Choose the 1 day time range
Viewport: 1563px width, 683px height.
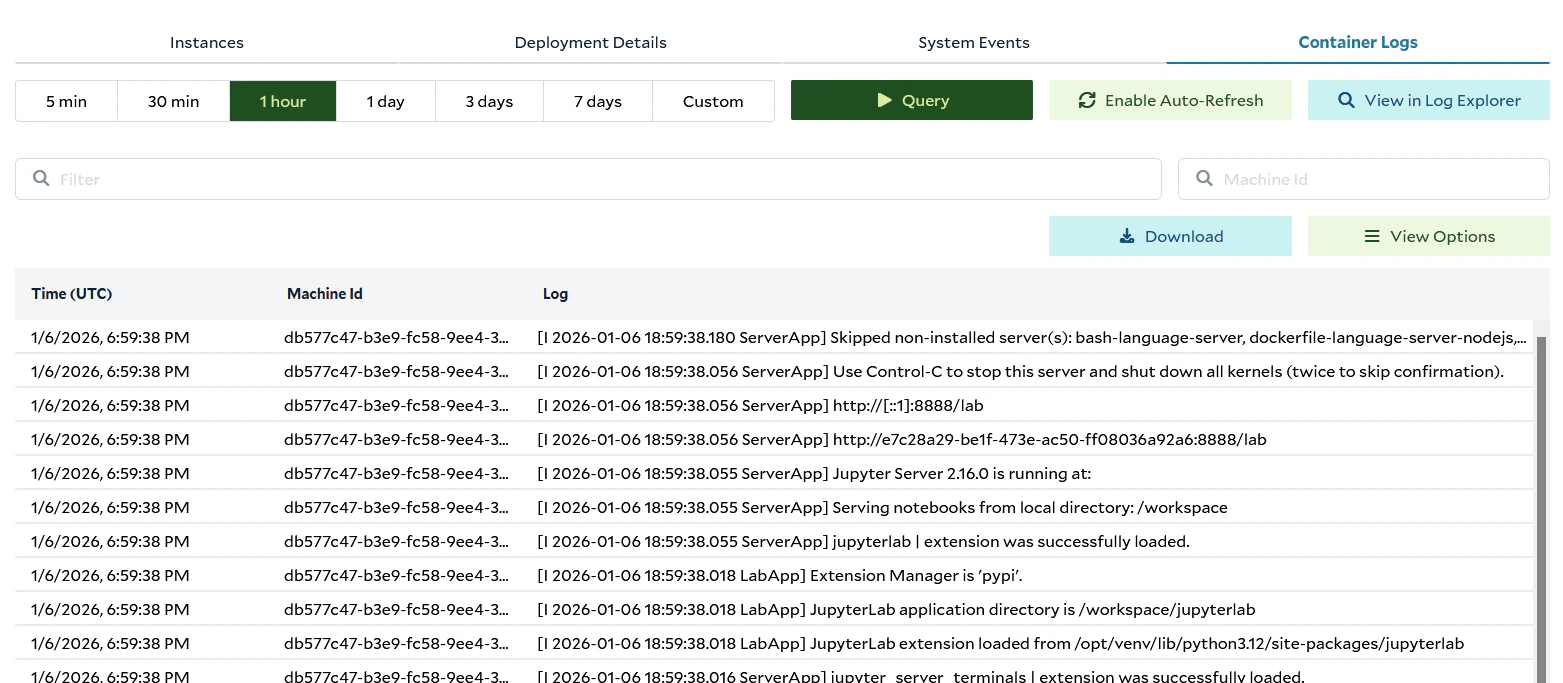click(385, 101)
